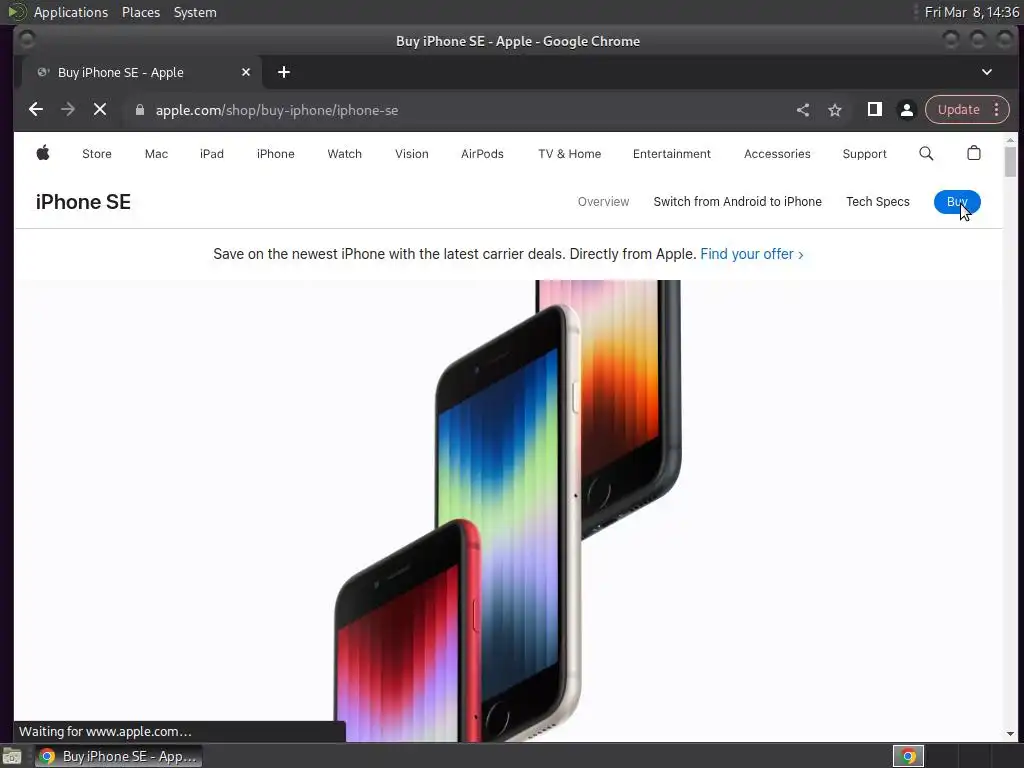Open the Mac menu
The width and height of the screenshot is (1024, 768).
(156, 154)
